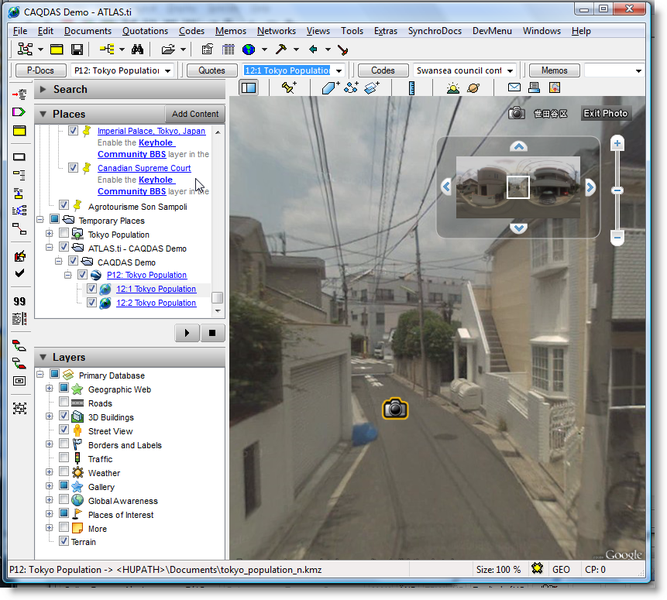Toggle the Terrain checkbox
This screenshot has height=600, width=667.
(x=64, y=541)
